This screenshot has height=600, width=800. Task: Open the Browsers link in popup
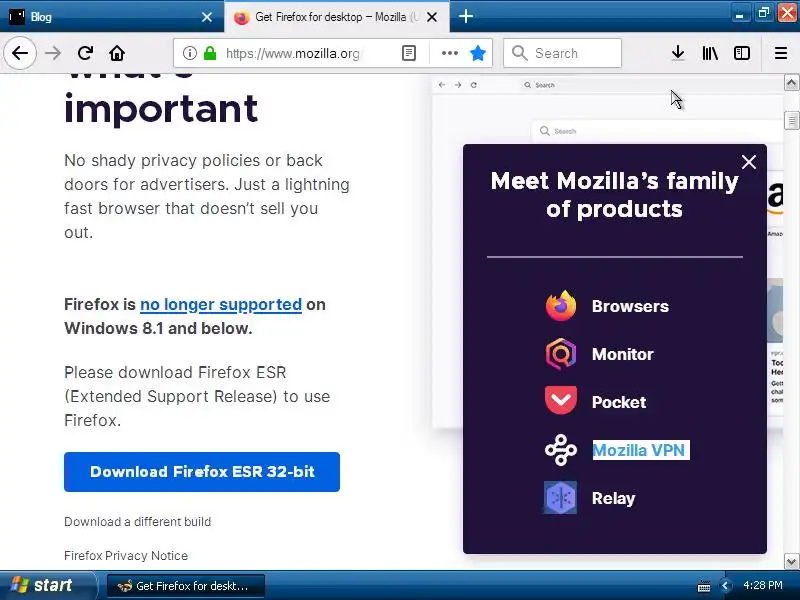tap(630, 306)
